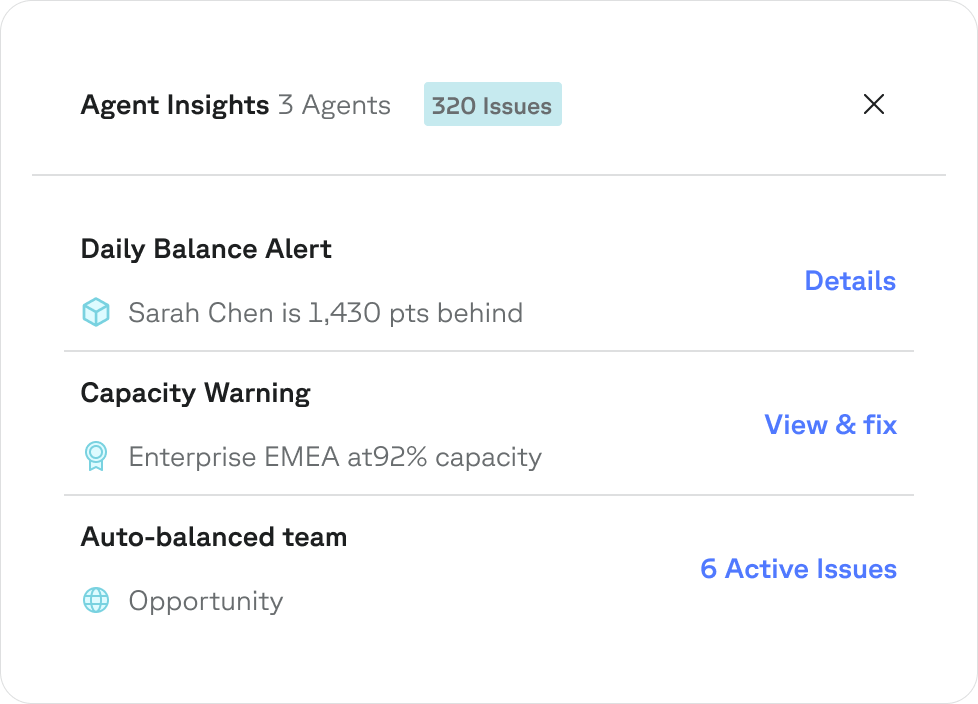The image size is (978, 704).
Task: Click the 3 Agents count label
Action: tap(334, 105)
